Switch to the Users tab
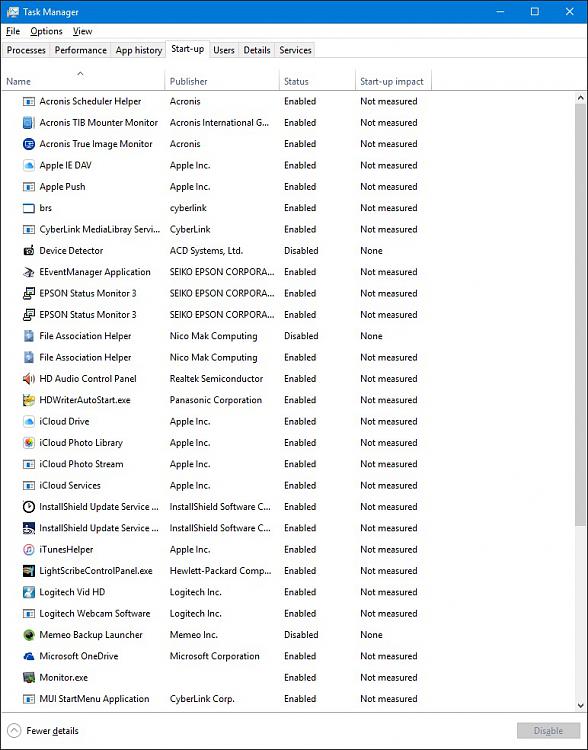Screen dimensions: 588x750 click(223, 50)
